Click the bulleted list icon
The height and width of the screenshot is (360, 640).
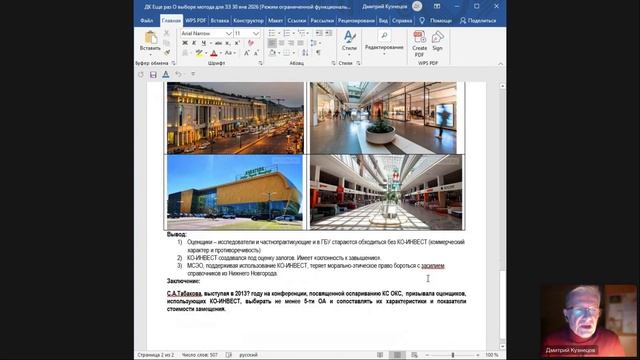[272, 33]
